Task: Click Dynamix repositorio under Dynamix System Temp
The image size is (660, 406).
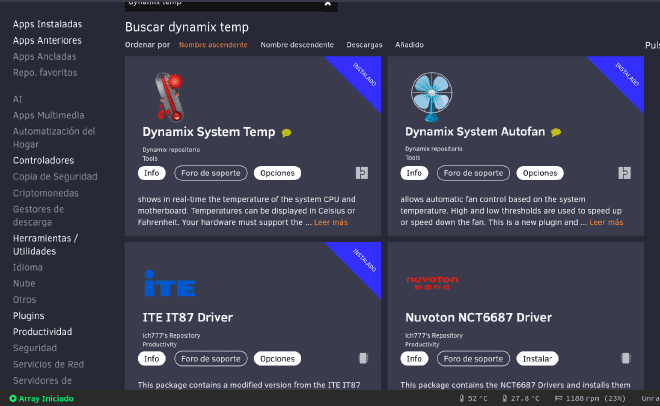Action: (171, 149)
